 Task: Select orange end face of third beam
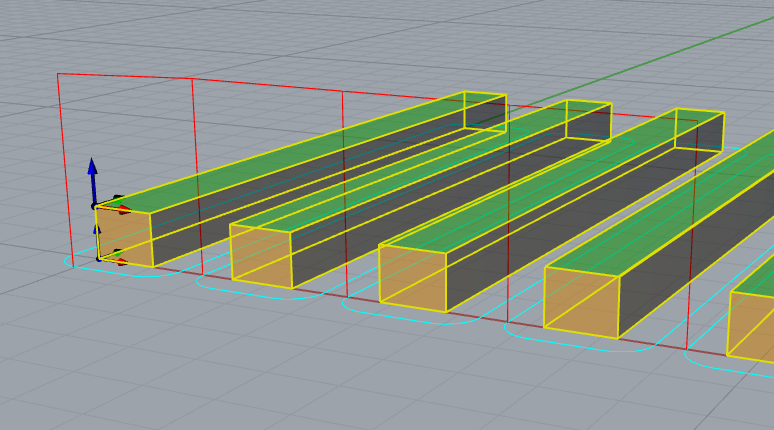tap(413, 278)
